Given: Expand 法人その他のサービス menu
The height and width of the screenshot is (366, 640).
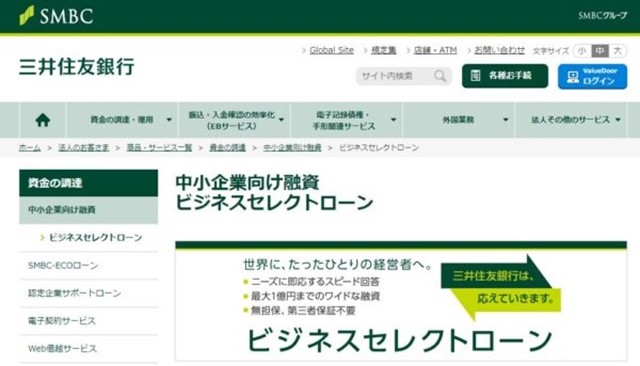Looking at the screenshot, I should click(x=571, y=120).
